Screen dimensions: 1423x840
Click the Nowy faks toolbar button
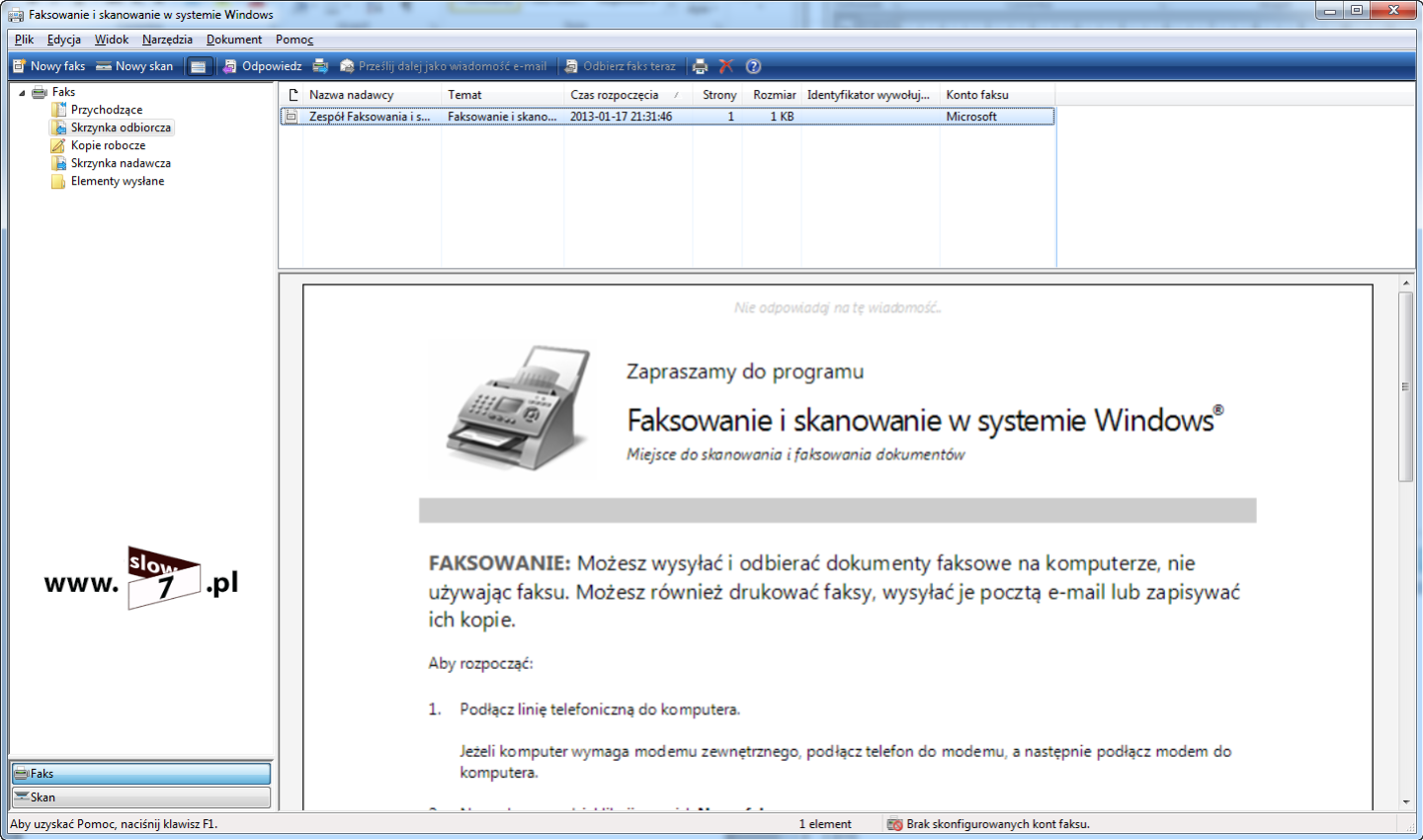click(48, 66)
